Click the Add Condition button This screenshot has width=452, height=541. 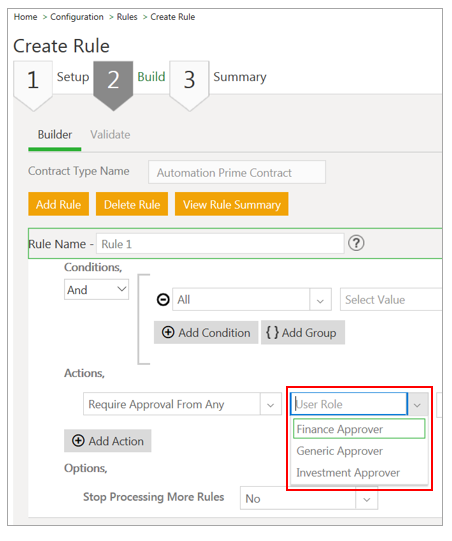point(206,333)
